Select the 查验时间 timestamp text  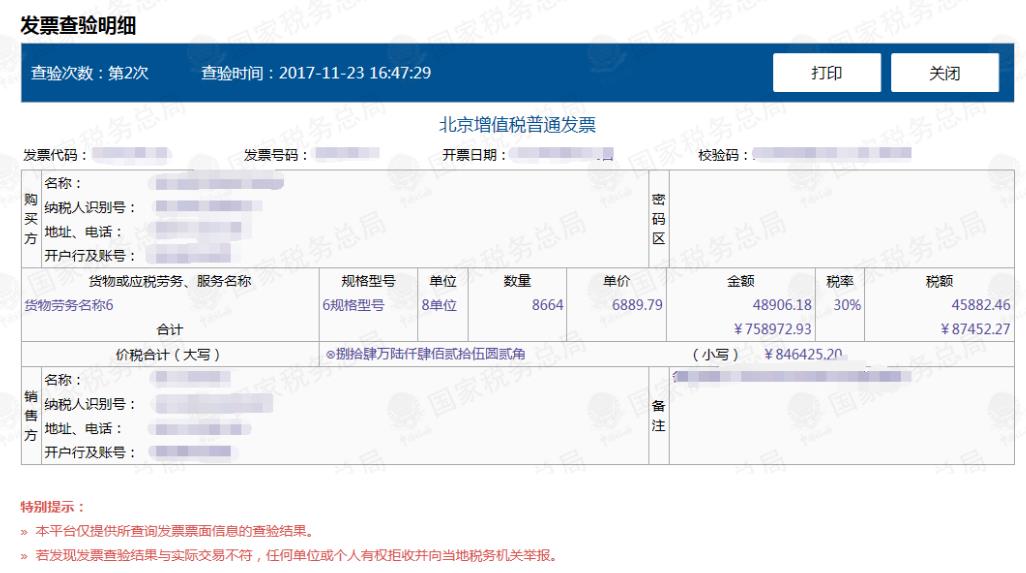pyautogui.click(x=316, y=73)
